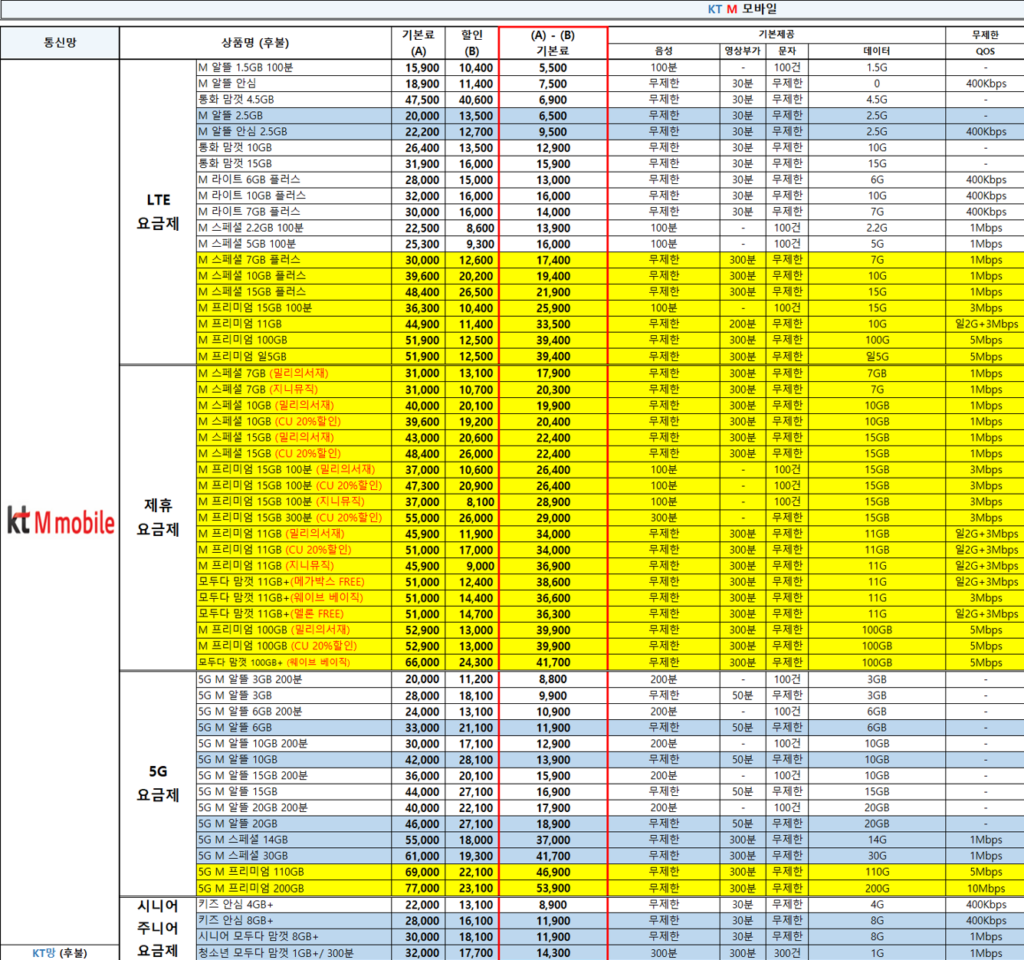Select the 기본제공 merged header cell

(776, 34)
